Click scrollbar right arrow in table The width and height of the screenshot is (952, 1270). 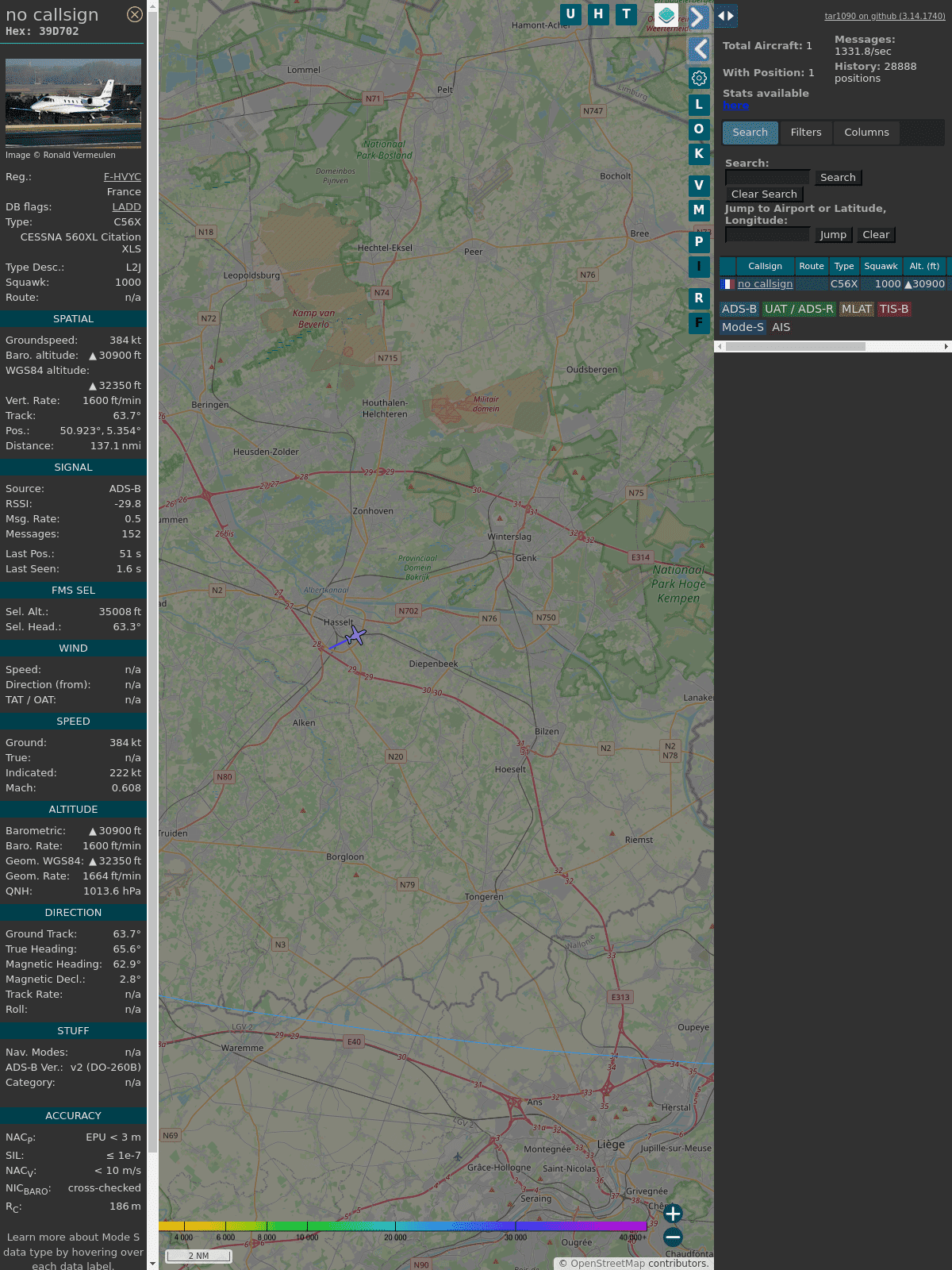(946, 346)
